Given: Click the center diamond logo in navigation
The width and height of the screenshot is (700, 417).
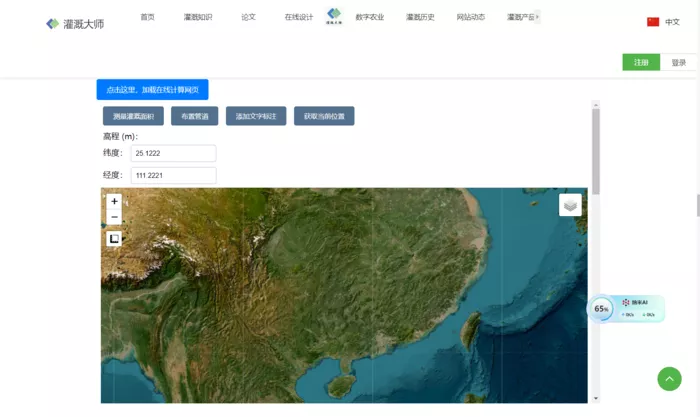Looking at the screenshot, I should coord(334,16).
